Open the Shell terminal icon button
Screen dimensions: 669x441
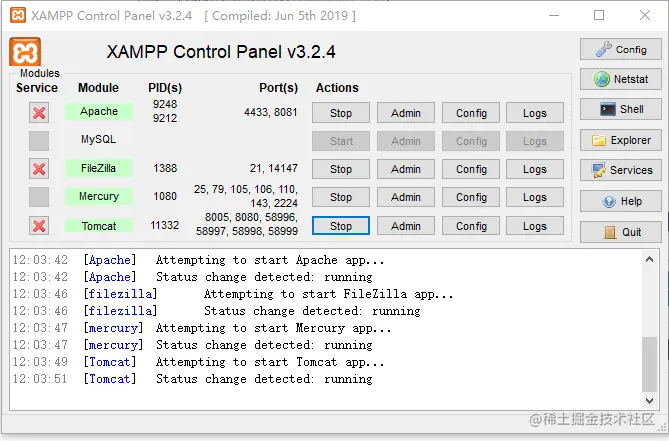(x=620, y=109)
